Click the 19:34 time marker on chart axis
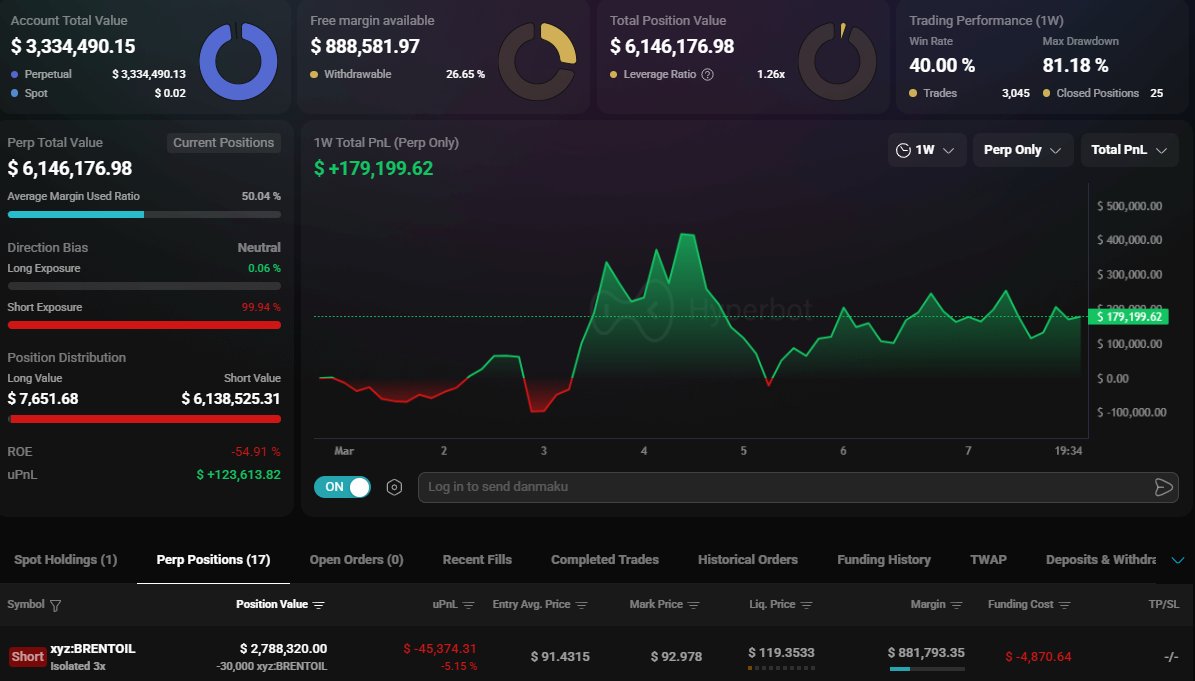The width and height of the screenshot is (1195, 681). [1068, 451]
